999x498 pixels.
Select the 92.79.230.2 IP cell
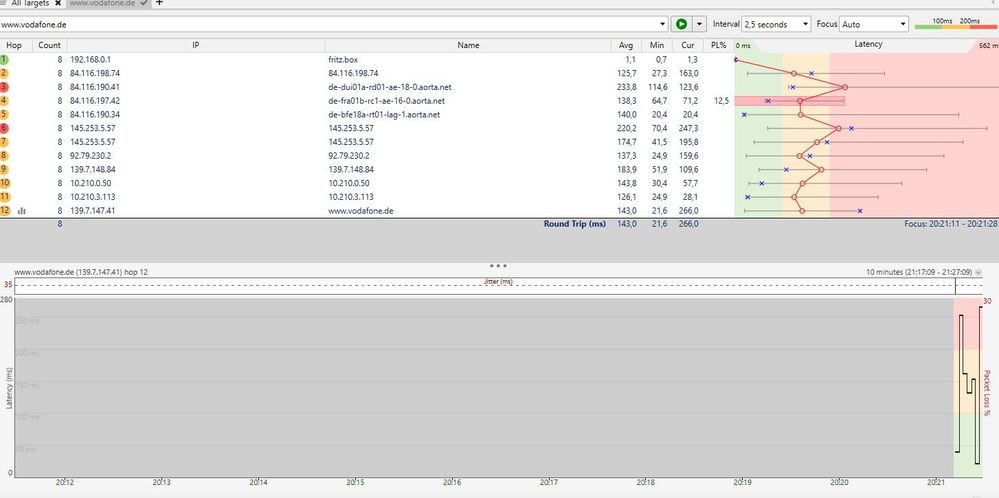tap(90, 155)
